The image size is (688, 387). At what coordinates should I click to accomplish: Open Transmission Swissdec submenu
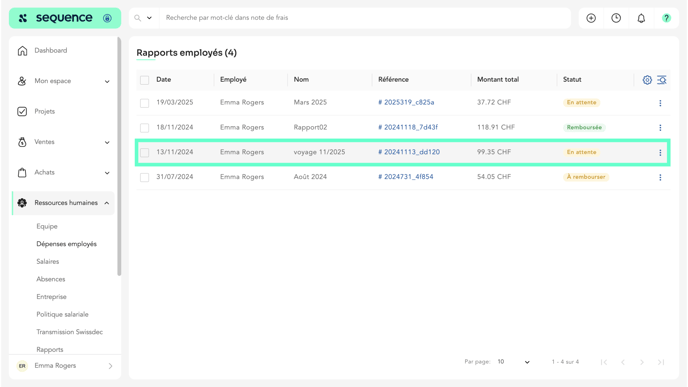[x=69, y=332]
